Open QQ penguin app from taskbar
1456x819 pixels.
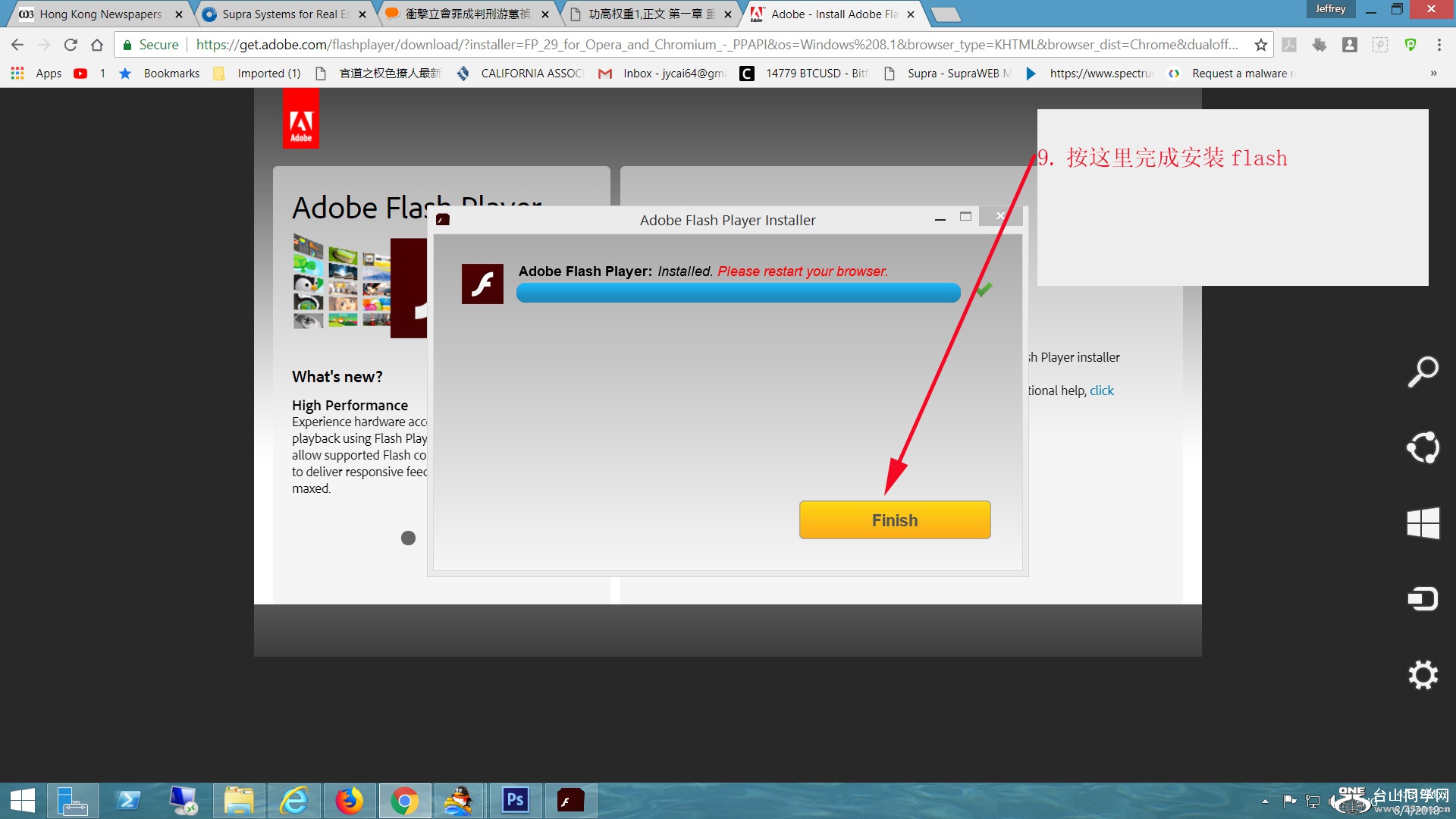tap(460, 801)
